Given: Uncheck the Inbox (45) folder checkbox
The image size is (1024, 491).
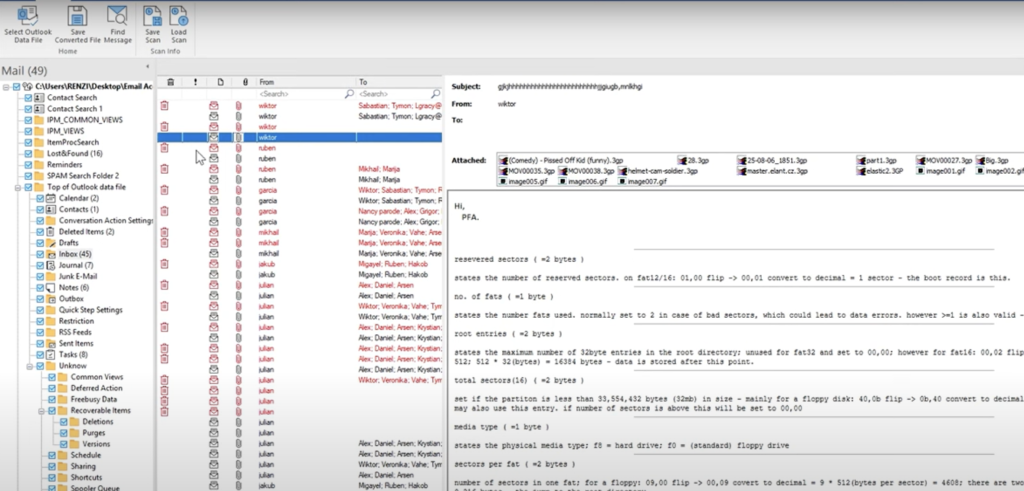Looking at the screenshot, I should [40, 254].
